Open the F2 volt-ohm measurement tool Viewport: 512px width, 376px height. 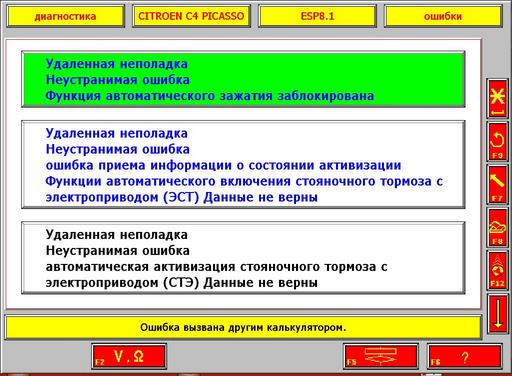[x=129, y=357]
